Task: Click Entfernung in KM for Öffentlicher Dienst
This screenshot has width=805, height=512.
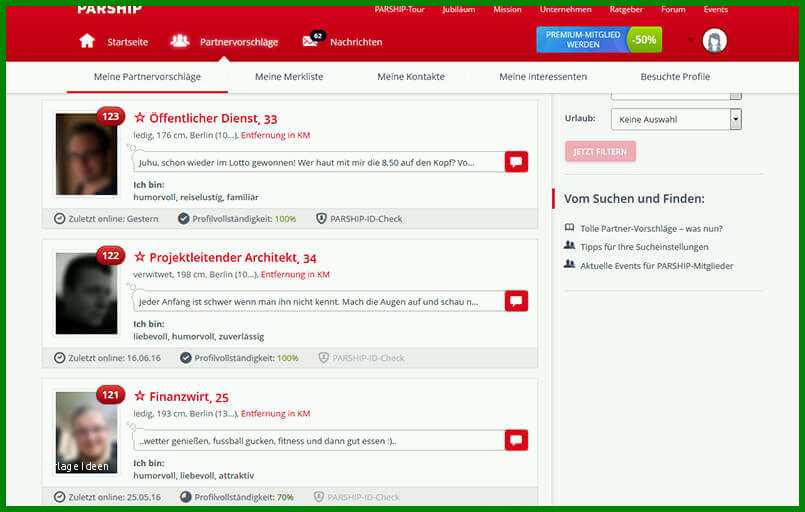Action: (x=276, y=135)
